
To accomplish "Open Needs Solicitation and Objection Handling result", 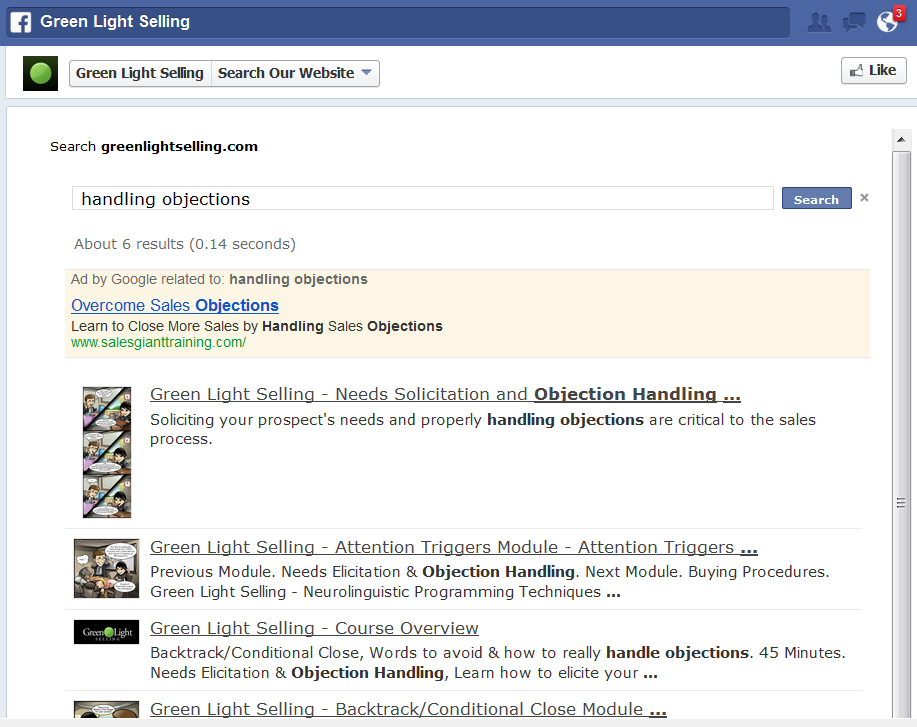I will click(x=445, y=394).
